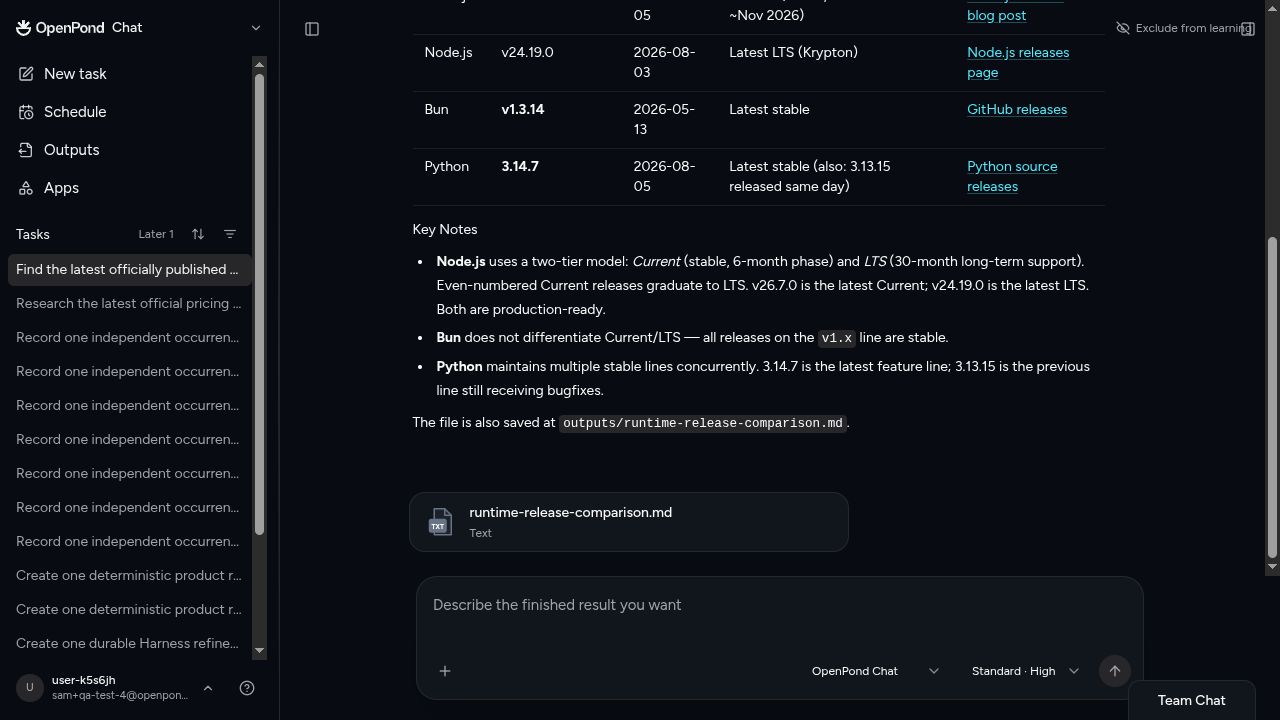Click the "Key Notes" heading
1280x720 pixels.
pos(445,229)
